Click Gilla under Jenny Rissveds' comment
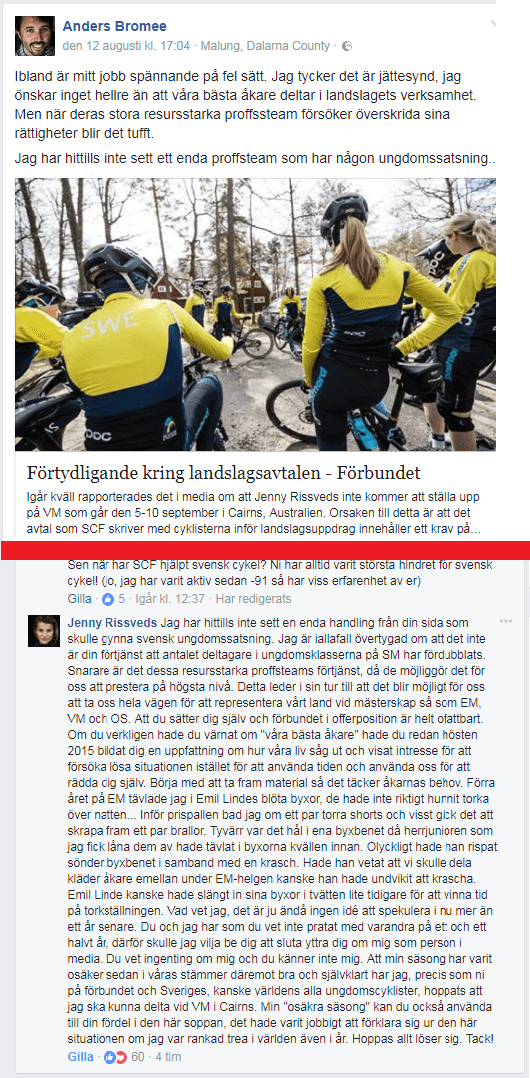This screenshot has width=530, height=1078. pyautogui.click(x=80, y=1057)
